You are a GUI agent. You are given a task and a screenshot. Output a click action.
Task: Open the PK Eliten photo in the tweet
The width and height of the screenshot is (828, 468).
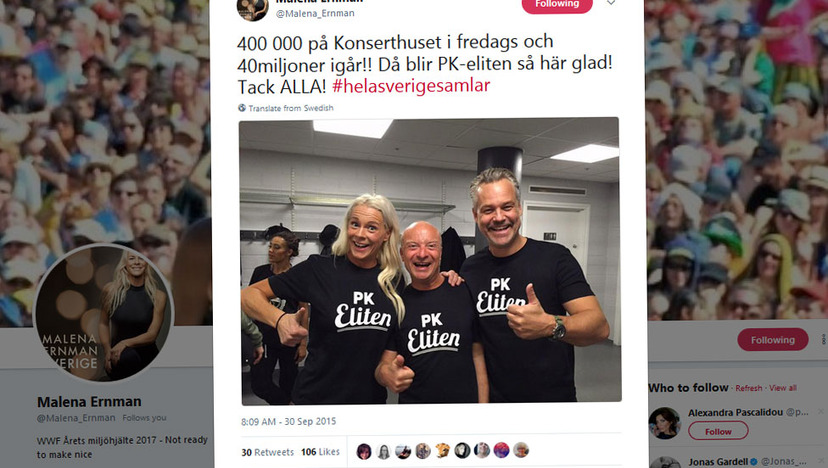pyautogui.click(x=430, y=261)
